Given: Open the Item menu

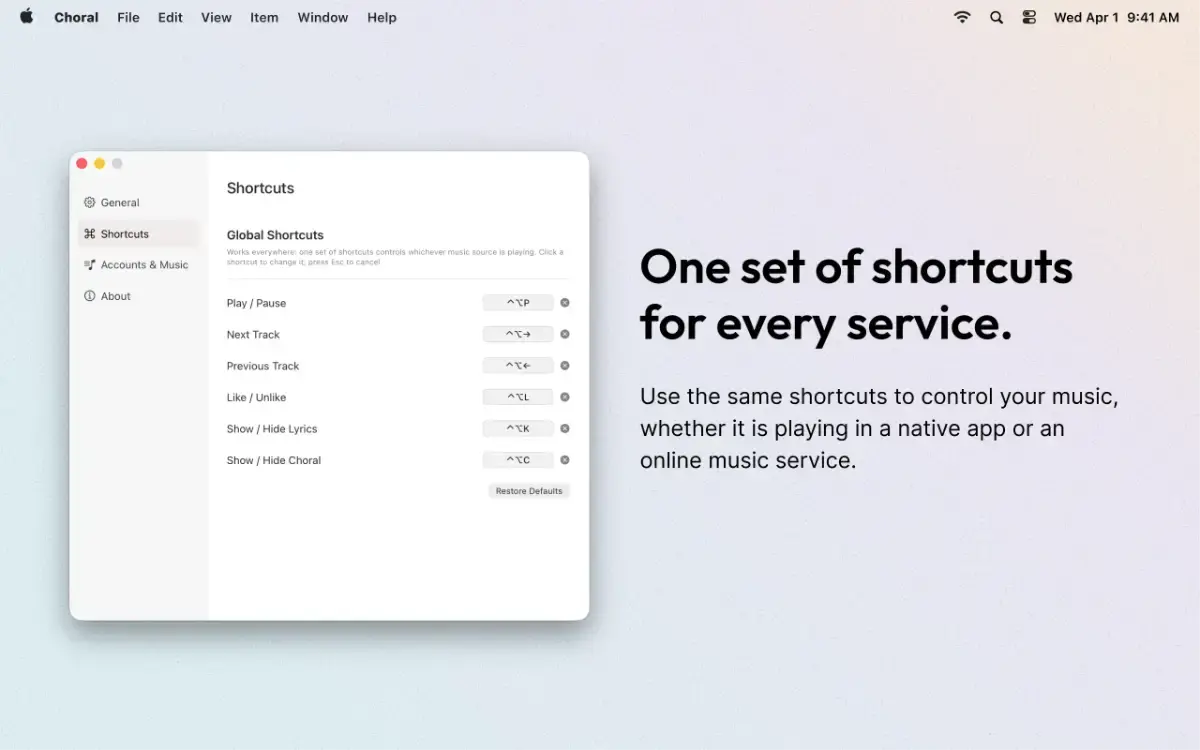Looking at the screenshot, I should [264, 17].
